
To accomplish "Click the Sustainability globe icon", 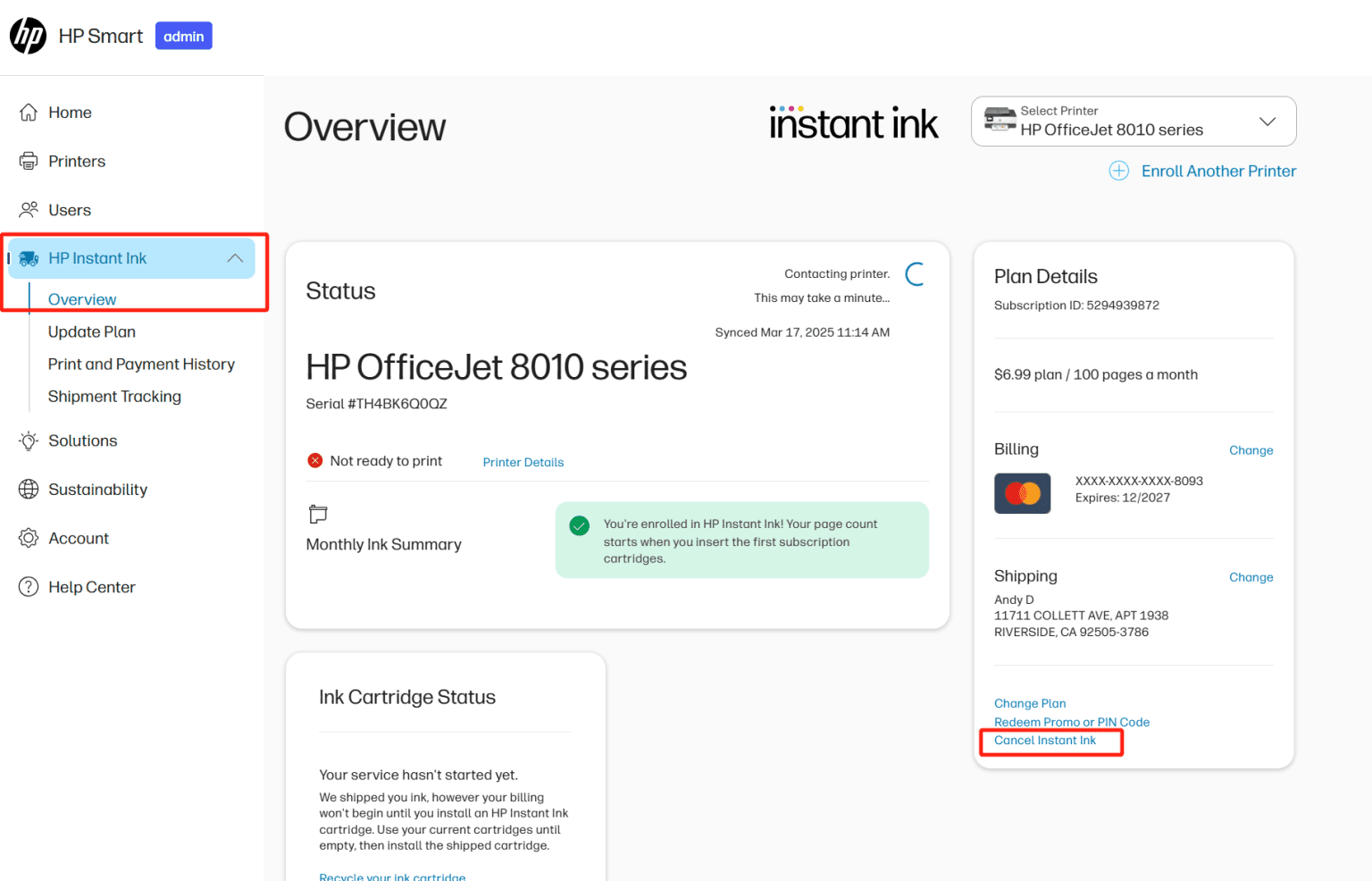I will coord(28,489).
